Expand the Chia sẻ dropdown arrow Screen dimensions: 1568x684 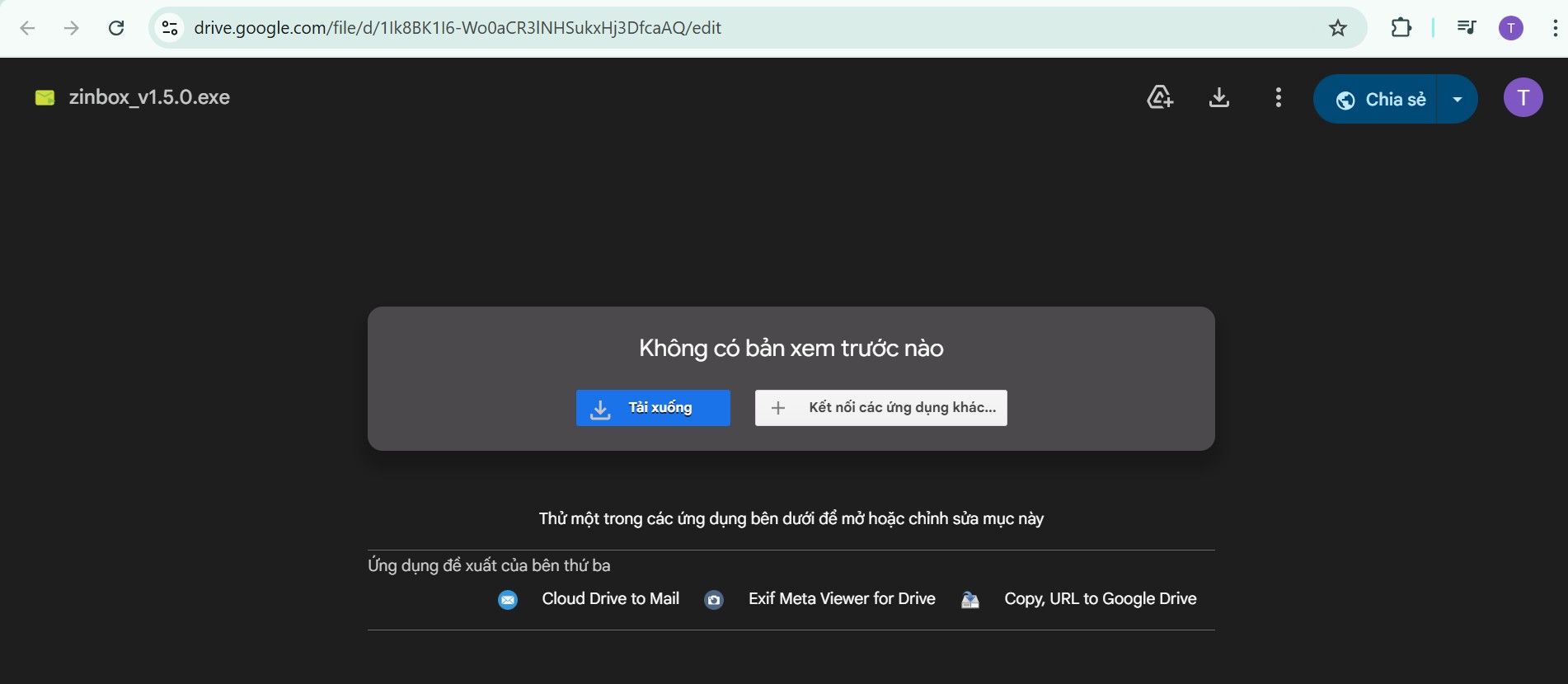(1458, 99)
